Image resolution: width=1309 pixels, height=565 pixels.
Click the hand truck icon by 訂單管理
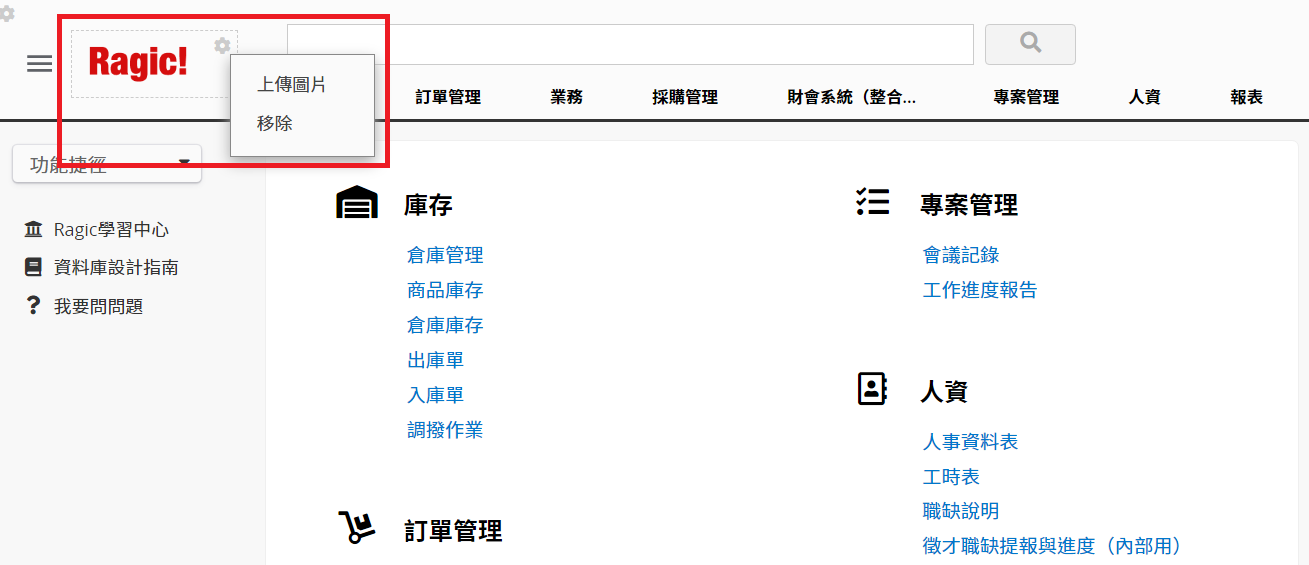356,527
